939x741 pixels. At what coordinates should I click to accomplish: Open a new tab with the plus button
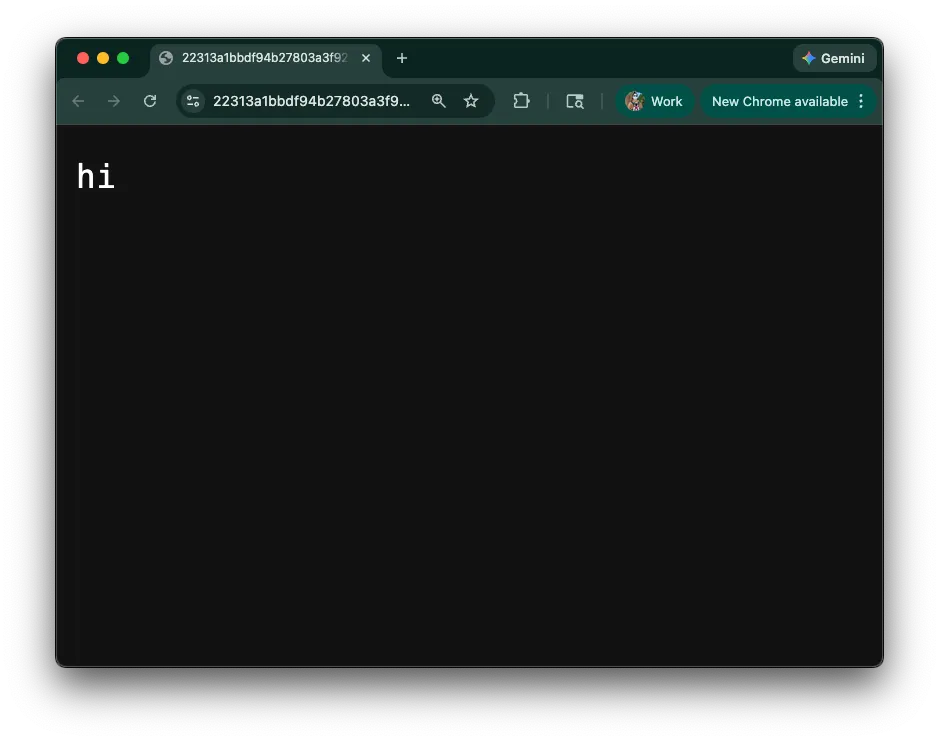(402, 59)
